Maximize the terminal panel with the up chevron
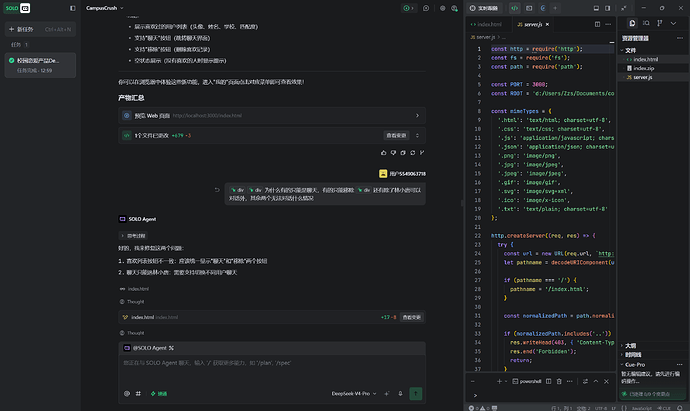This screenshot has height=411, width=690. click(x=596, y=382)
